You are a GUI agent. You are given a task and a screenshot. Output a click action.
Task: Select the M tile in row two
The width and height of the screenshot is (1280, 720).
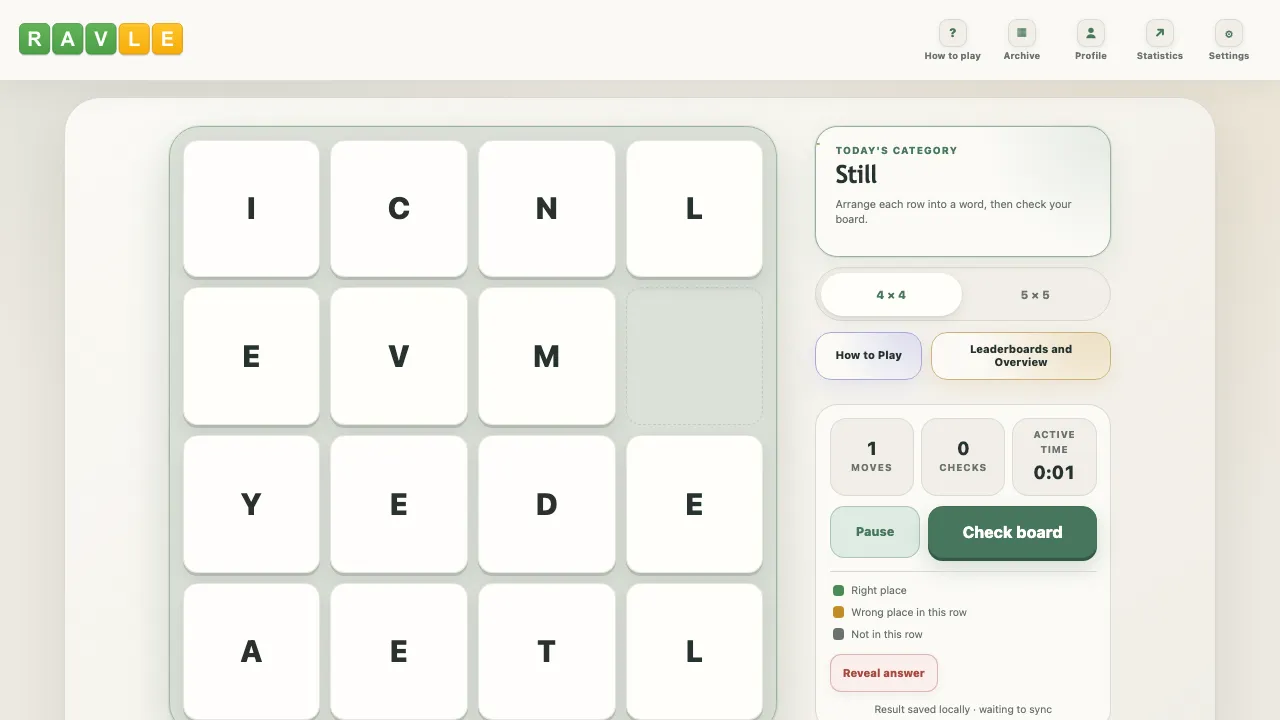click(x=547, y=356)
